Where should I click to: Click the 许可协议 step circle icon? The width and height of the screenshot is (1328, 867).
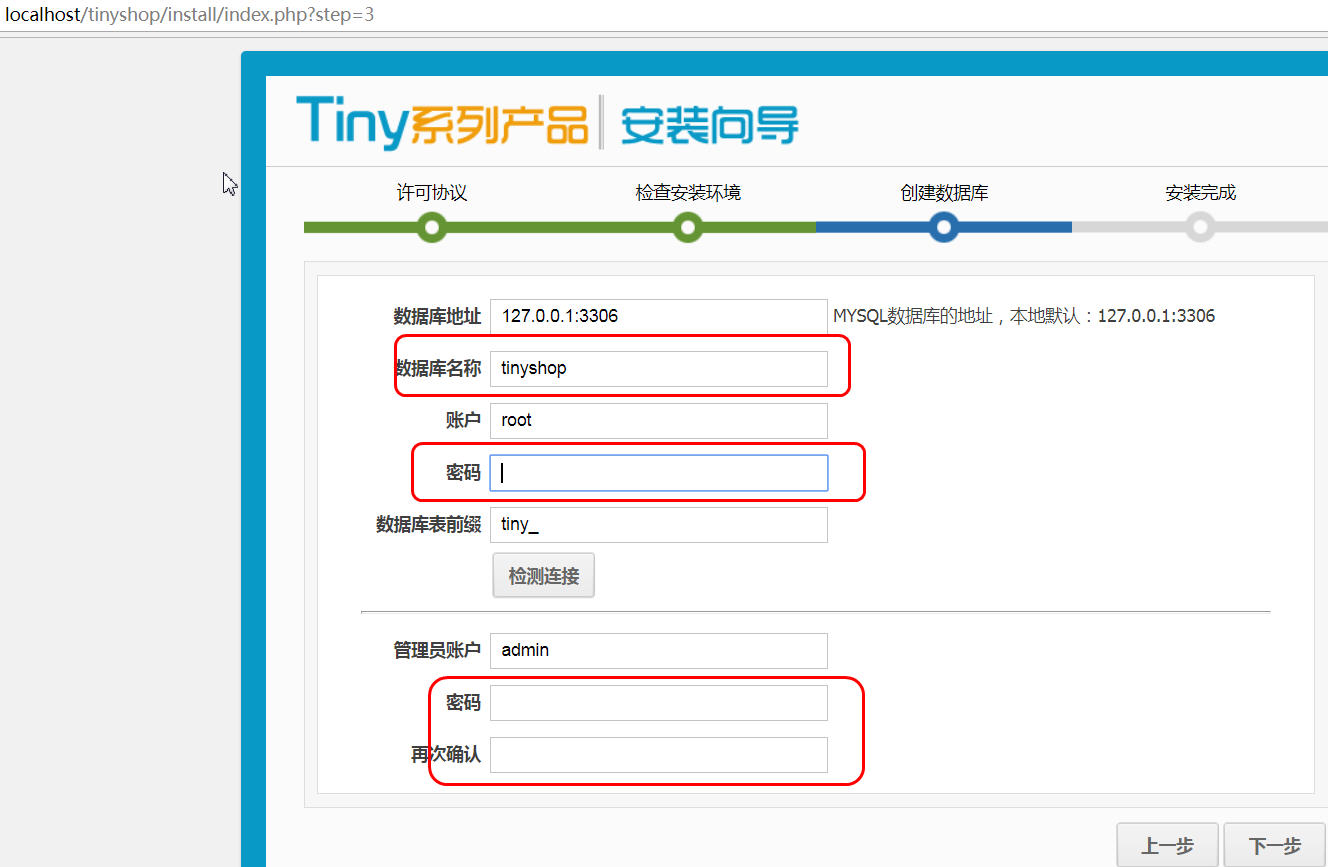tap(431, 227)
